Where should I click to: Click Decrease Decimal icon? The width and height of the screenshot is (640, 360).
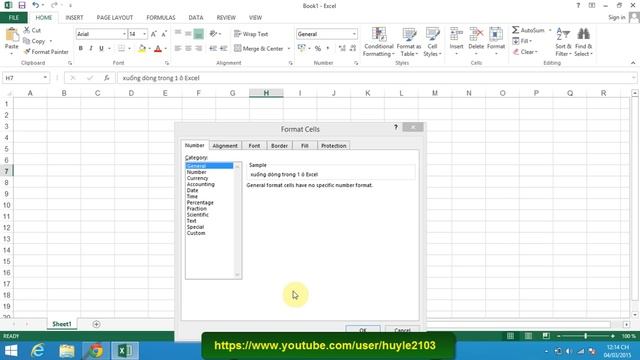pos(353,48)
